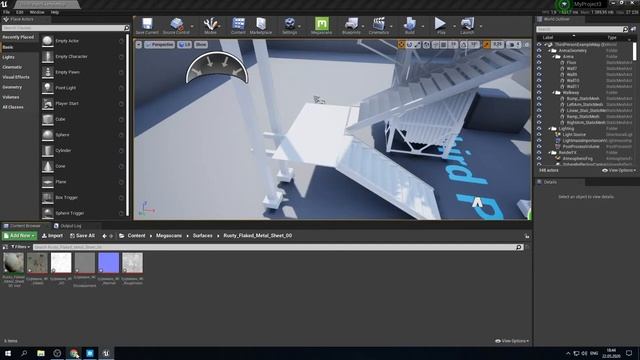Navigate to Surfaces in breadcrumb path

(x=202, y=236)
